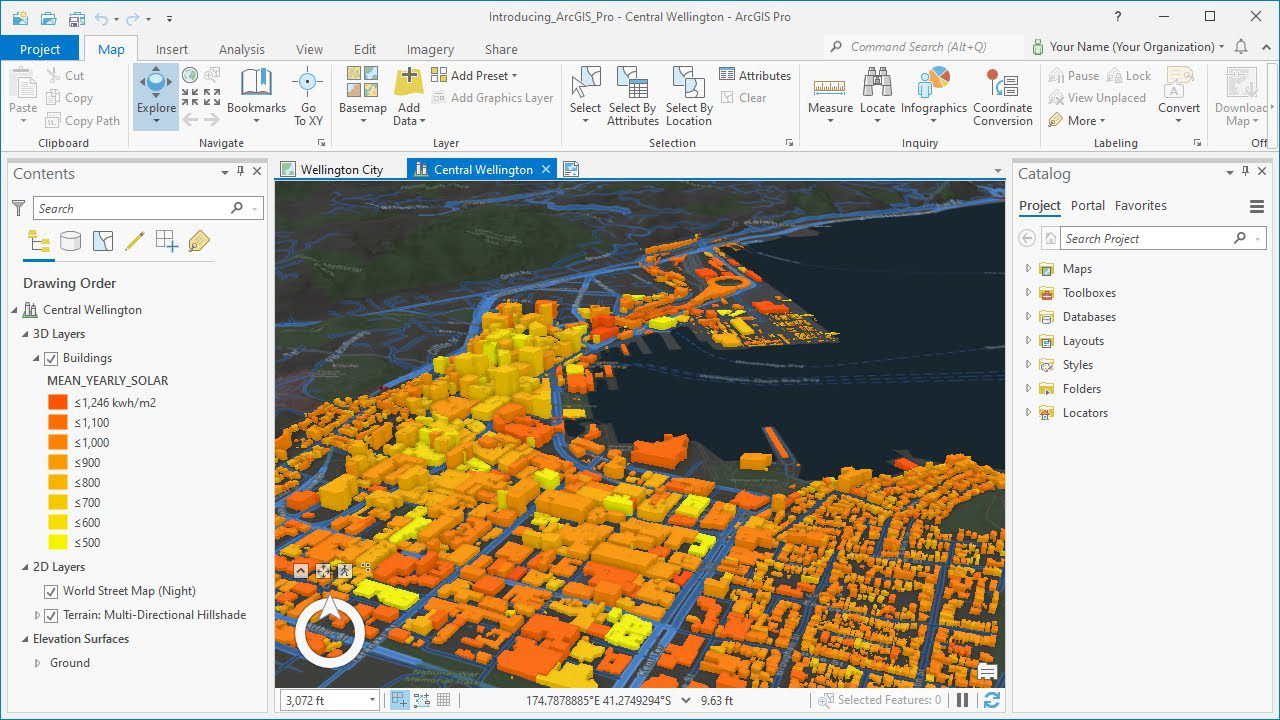Expand Maps in the Catalog pane
Screen dimensions: 1280x720
1027,268
